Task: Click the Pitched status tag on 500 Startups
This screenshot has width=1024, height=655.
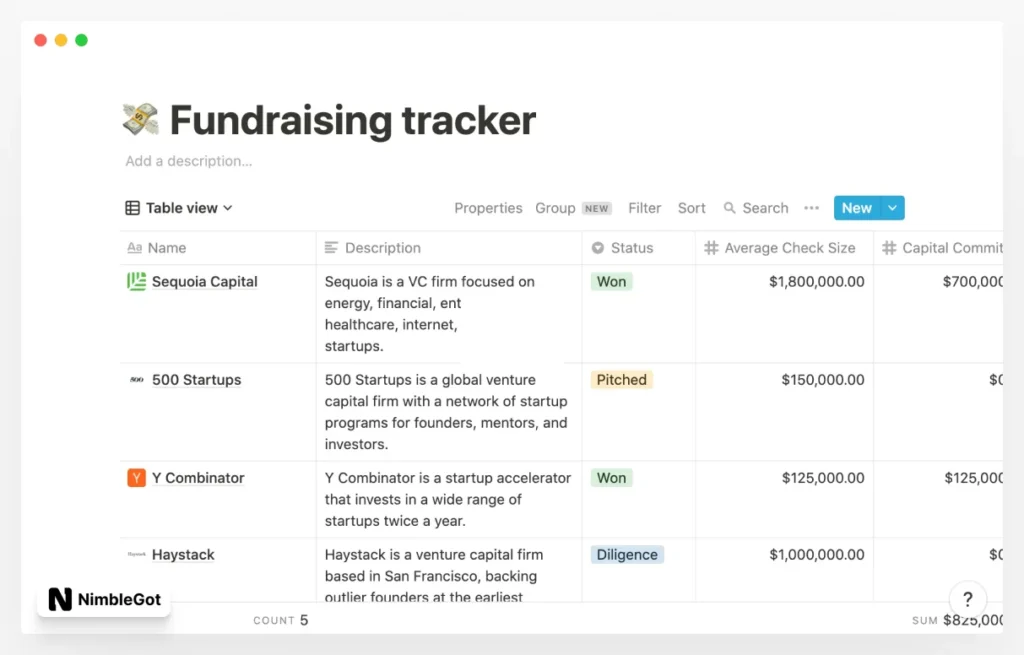Action: point(622,380)
